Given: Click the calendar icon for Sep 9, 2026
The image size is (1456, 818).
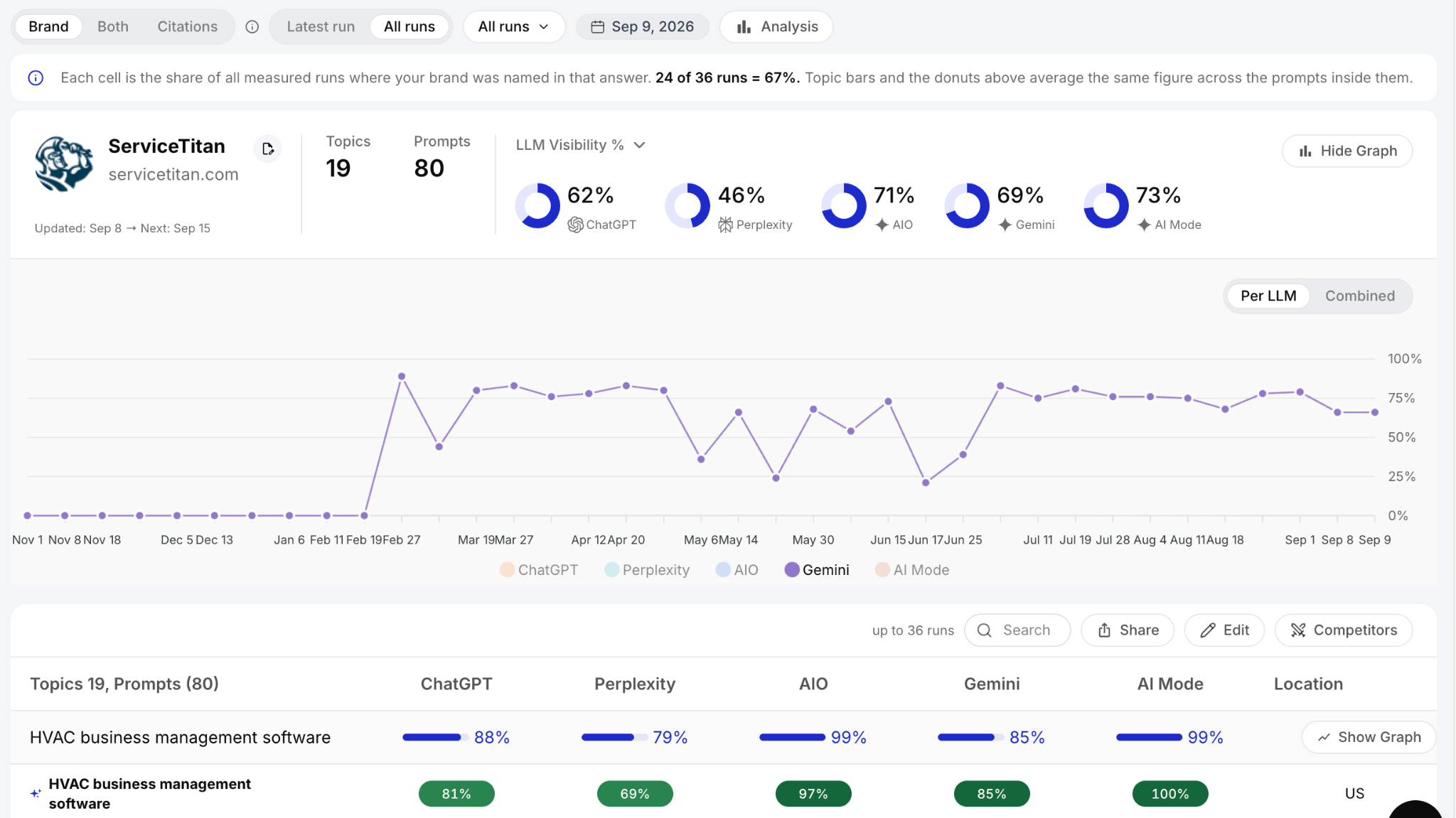Looking at the screenshot, I should 598,27.
